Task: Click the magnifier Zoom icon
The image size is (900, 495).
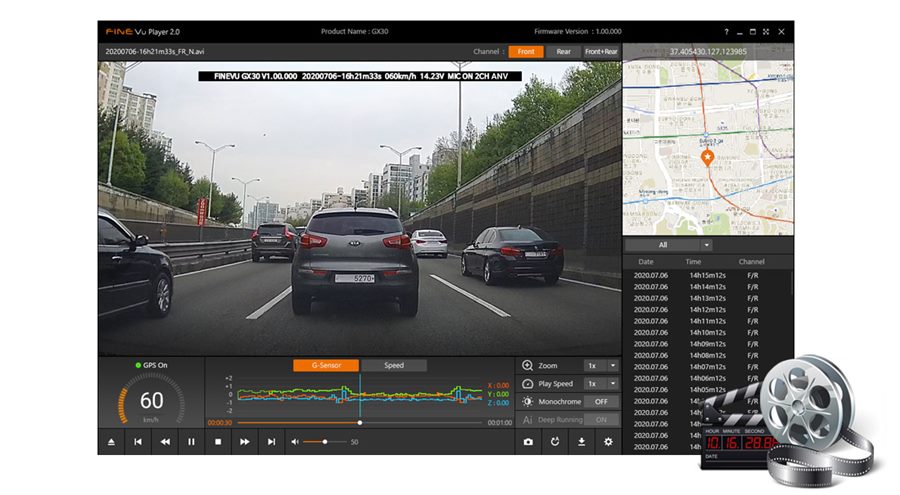Action: [x=527, y=366]
